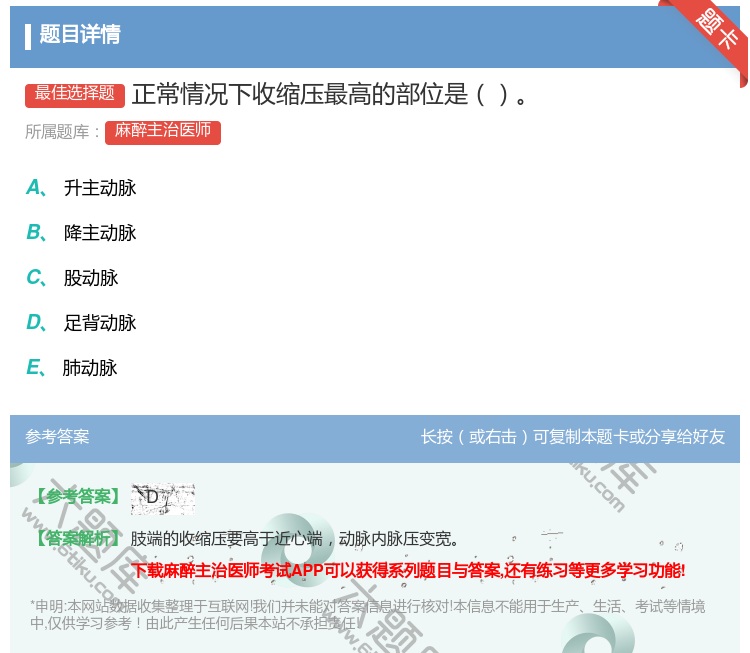This screenshot has width=750, height=653.
Task: Click the red download APP promotion link
Action: [x=408, y=571]
